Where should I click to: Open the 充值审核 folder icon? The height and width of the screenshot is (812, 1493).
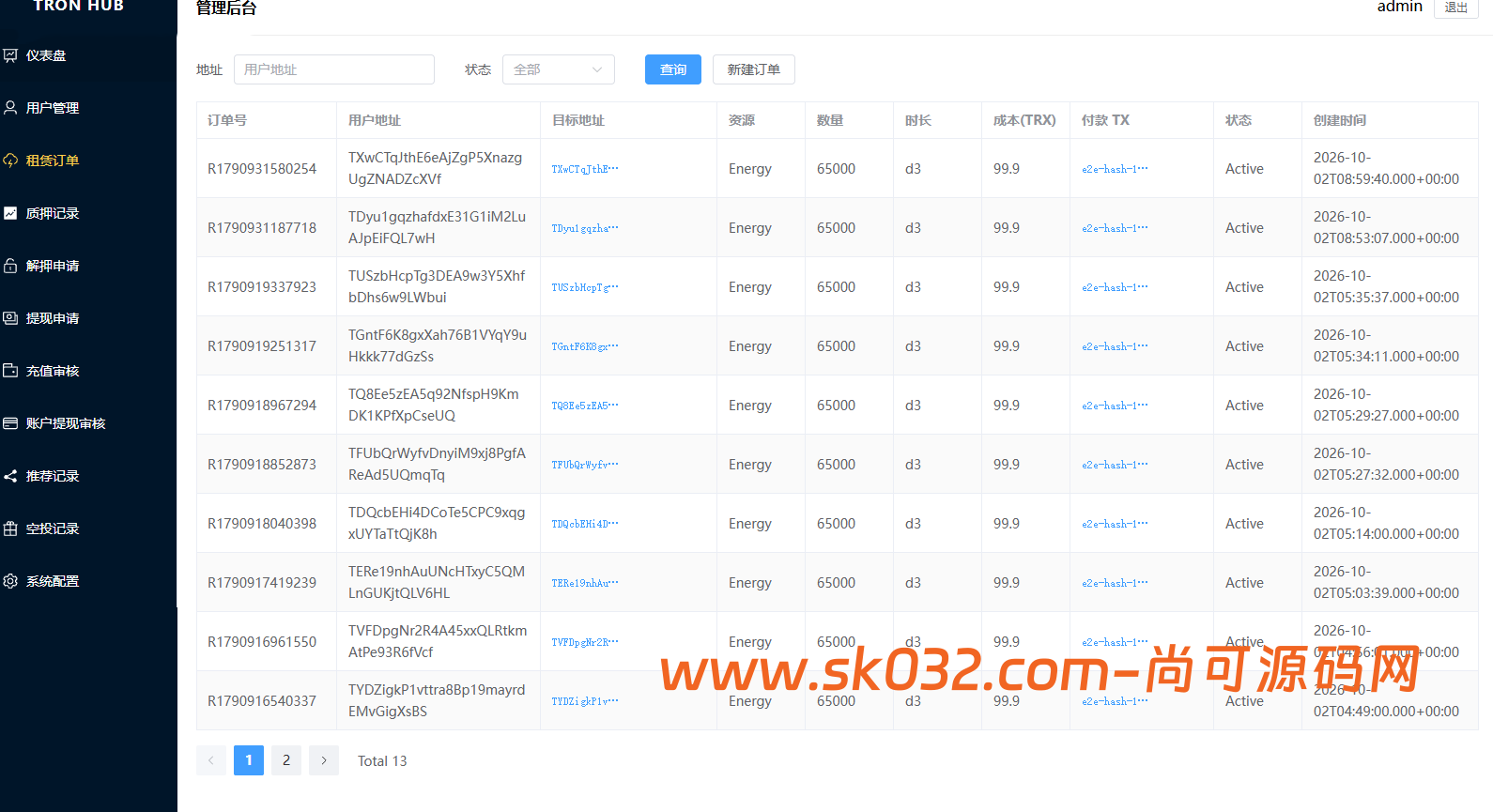point(10,371)
